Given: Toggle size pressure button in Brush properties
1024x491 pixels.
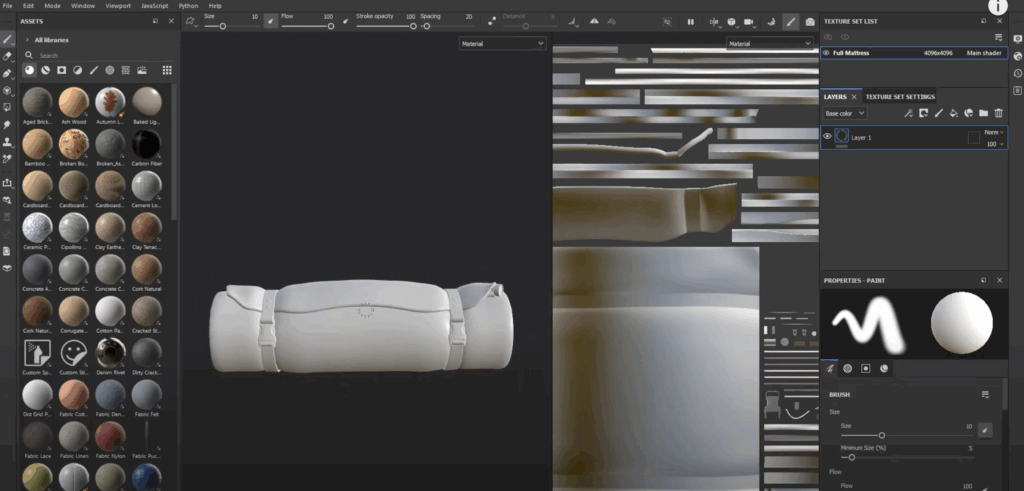Looking at the screenshot, I should click(985, 430).
